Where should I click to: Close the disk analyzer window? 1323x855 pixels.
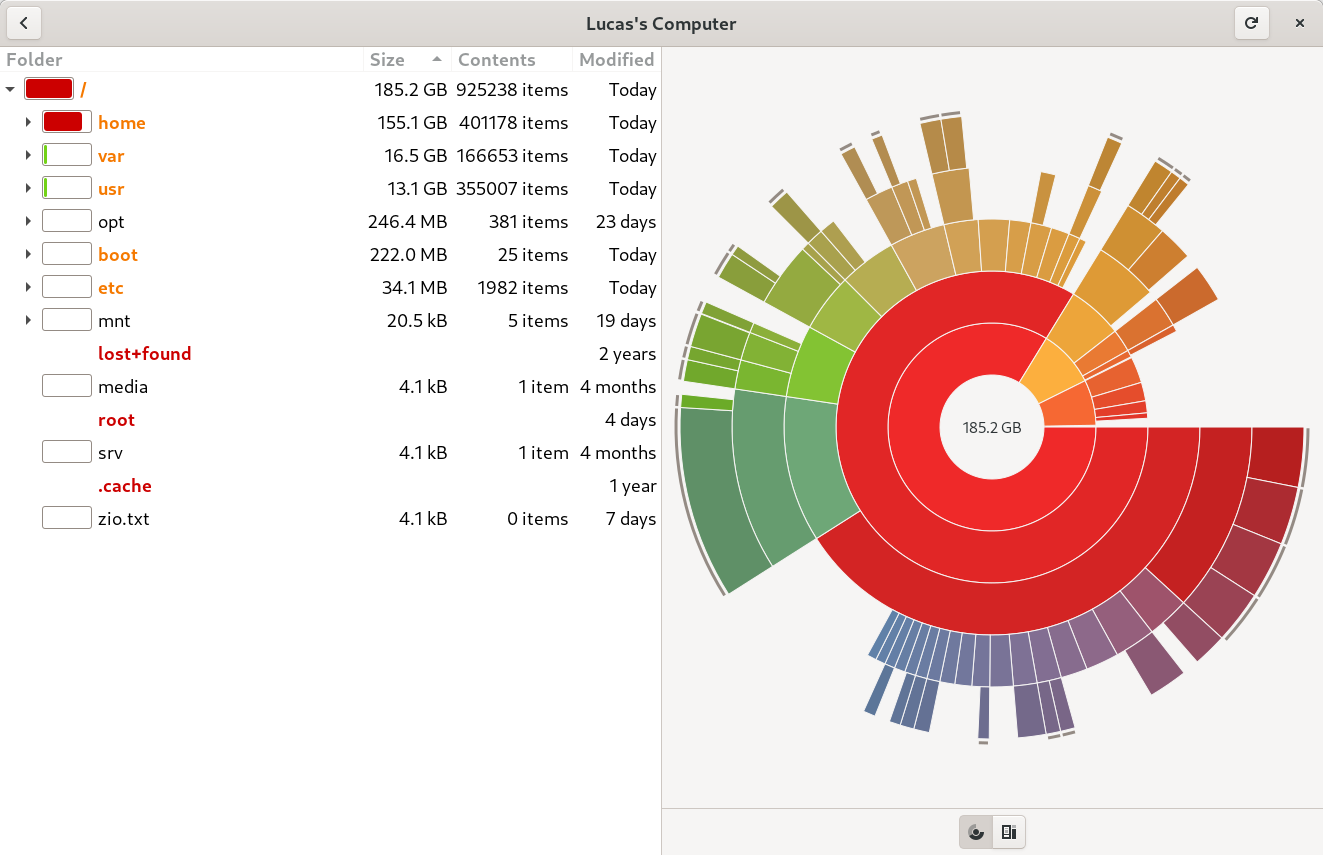[x=1300, y=23]
